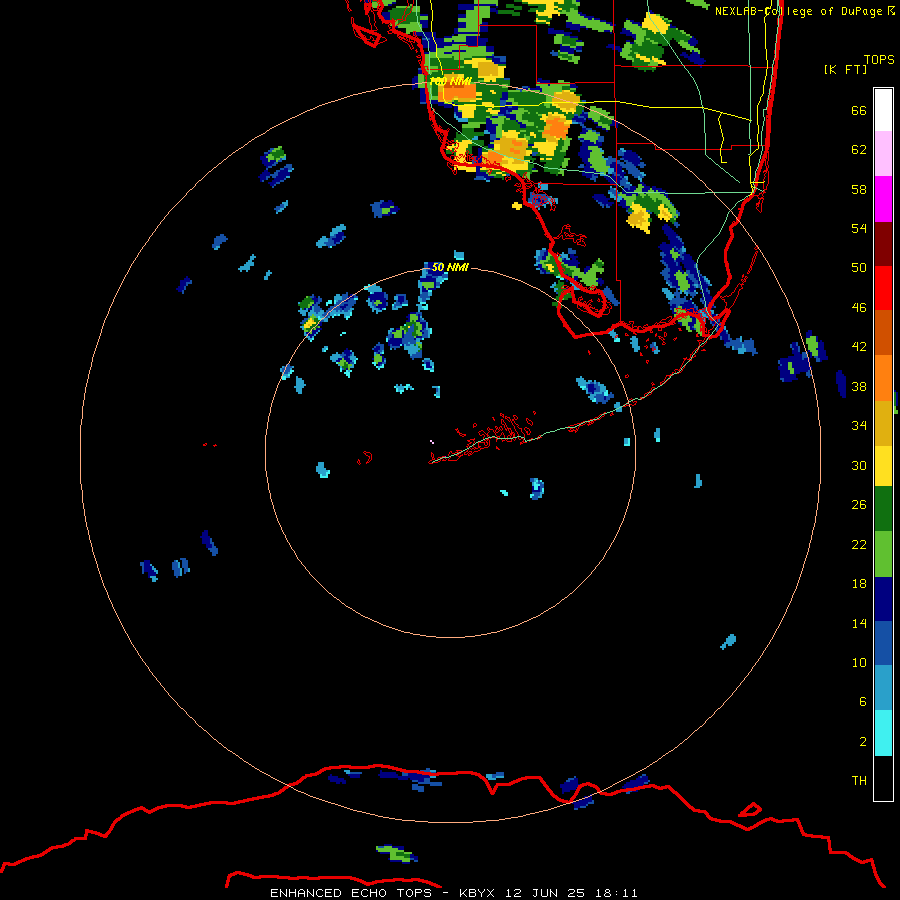Click the "50 NMI" range ring label
This screenshot has width=900, height=900.
pos(450,267)
